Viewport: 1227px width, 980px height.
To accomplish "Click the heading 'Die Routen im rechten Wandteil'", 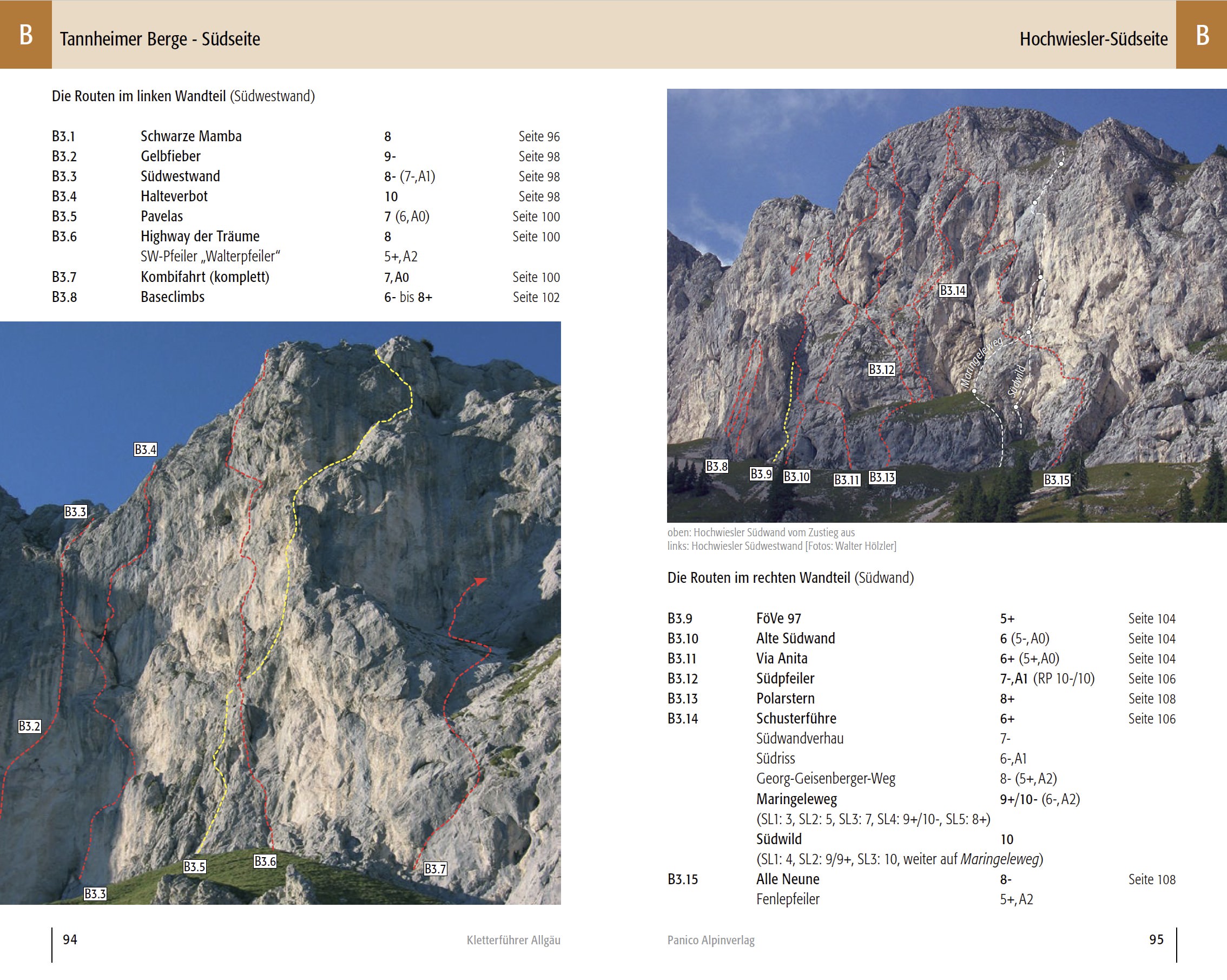I will (x=758, y=578).
